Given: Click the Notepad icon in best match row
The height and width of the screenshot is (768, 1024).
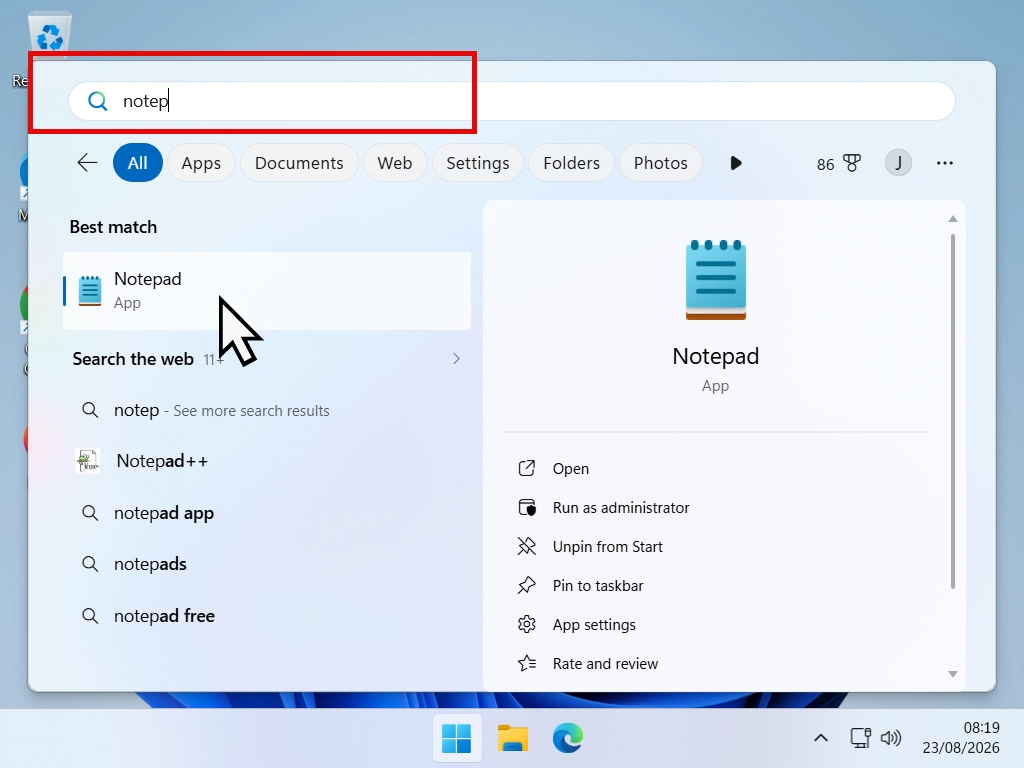Looking at the screenshot, I should click(90, 291).
